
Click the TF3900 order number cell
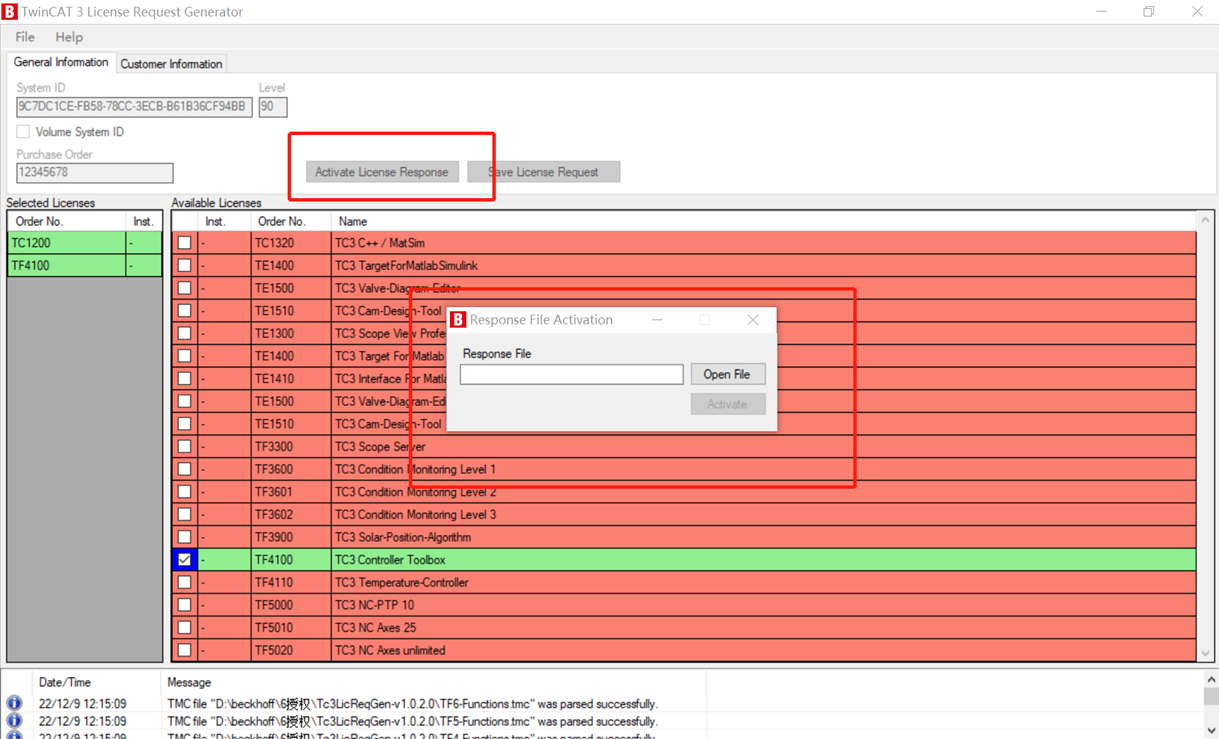coord(290,537)
